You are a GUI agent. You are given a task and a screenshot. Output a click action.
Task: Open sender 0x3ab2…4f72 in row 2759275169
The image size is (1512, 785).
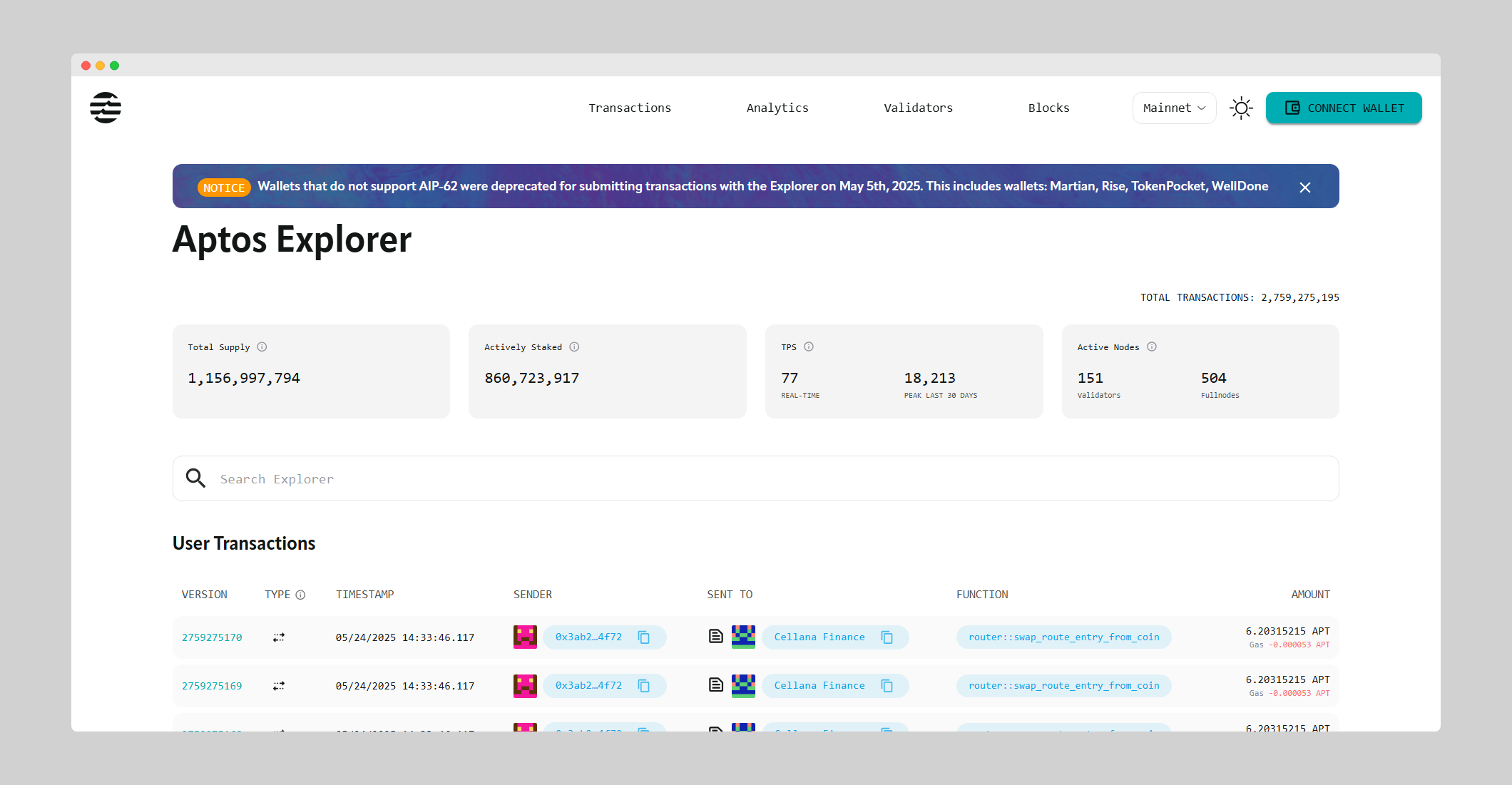coord(588,686)
